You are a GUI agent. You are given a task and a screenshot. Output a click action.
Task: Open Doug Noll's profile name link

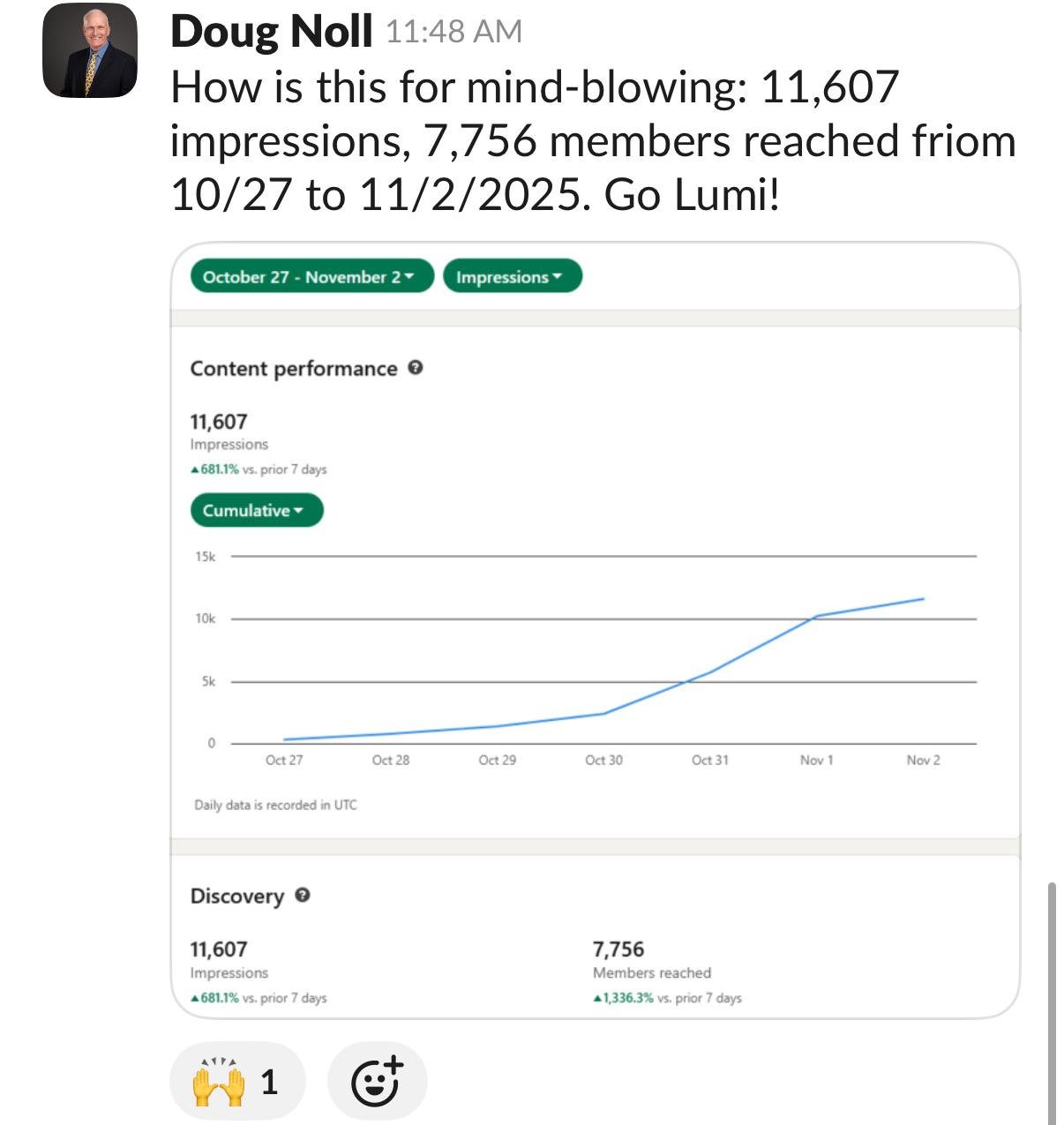271,32
